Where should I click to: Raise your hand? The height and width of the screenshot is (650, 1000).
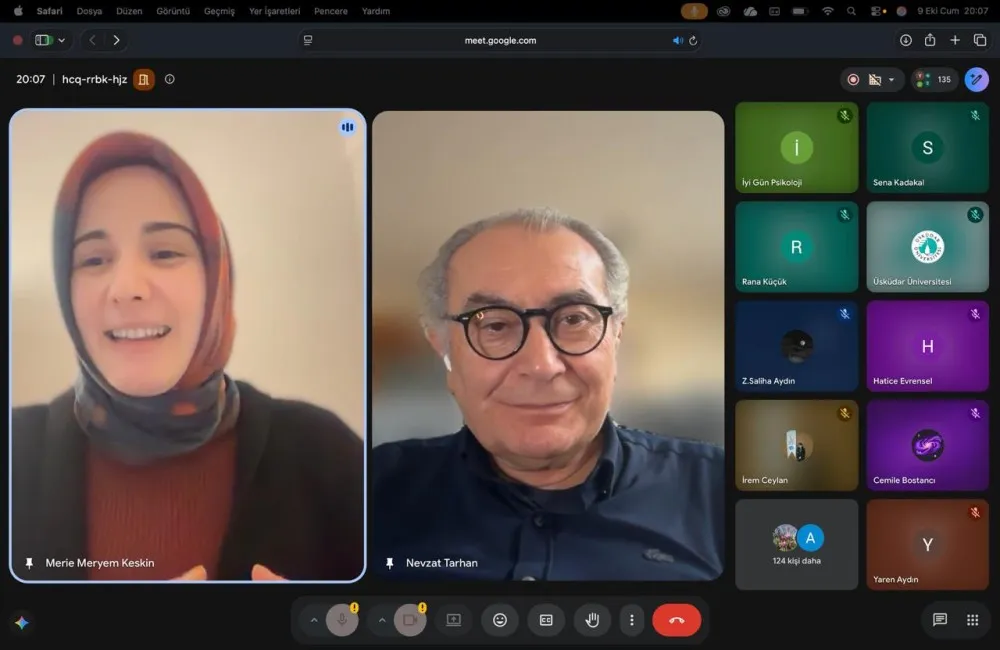[x=592, y=620]
